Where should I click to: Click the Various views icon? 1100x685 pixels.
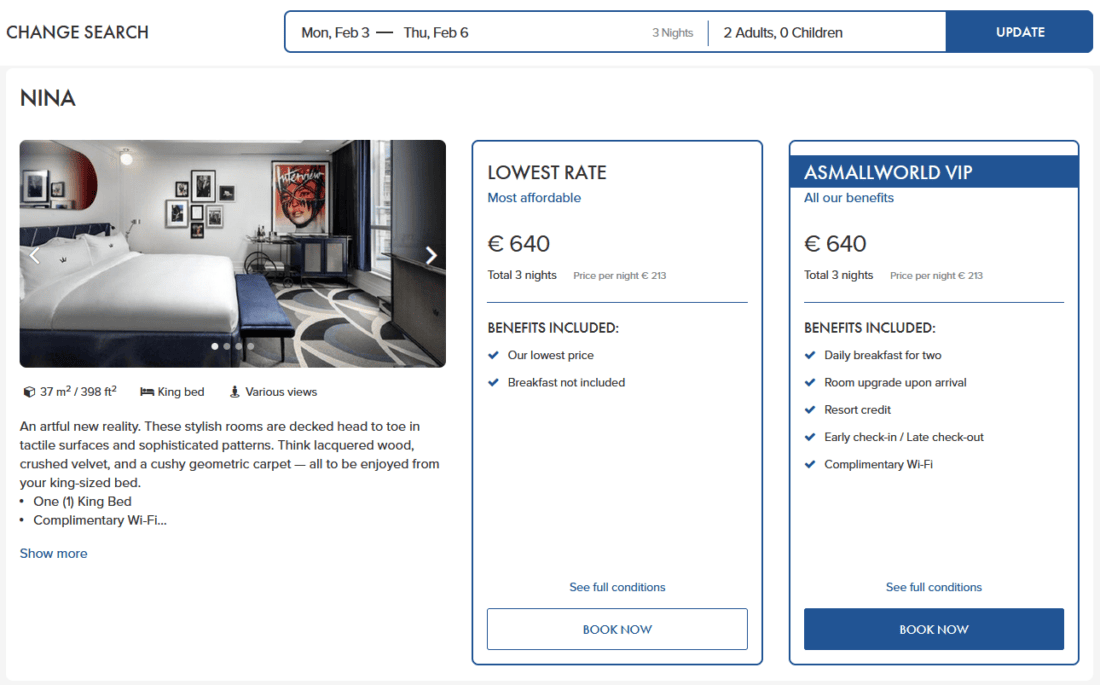point(235,392)
